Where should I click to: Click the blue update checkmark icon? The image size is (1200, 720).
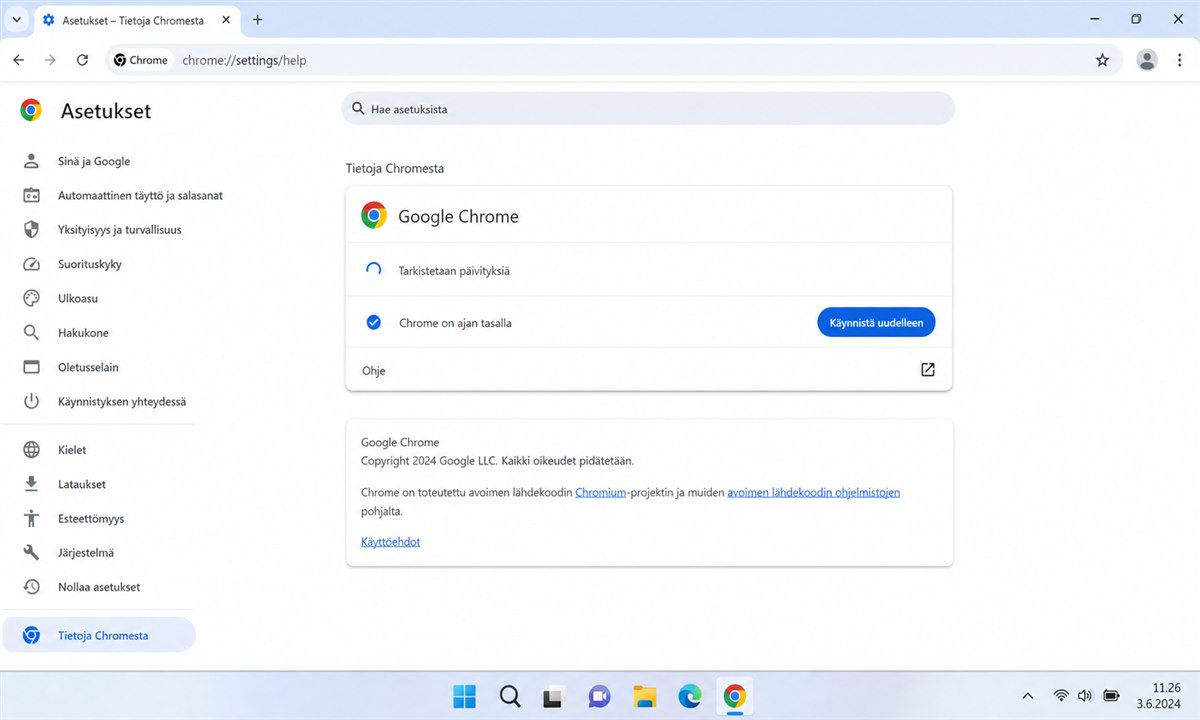[x=374, y=322]
